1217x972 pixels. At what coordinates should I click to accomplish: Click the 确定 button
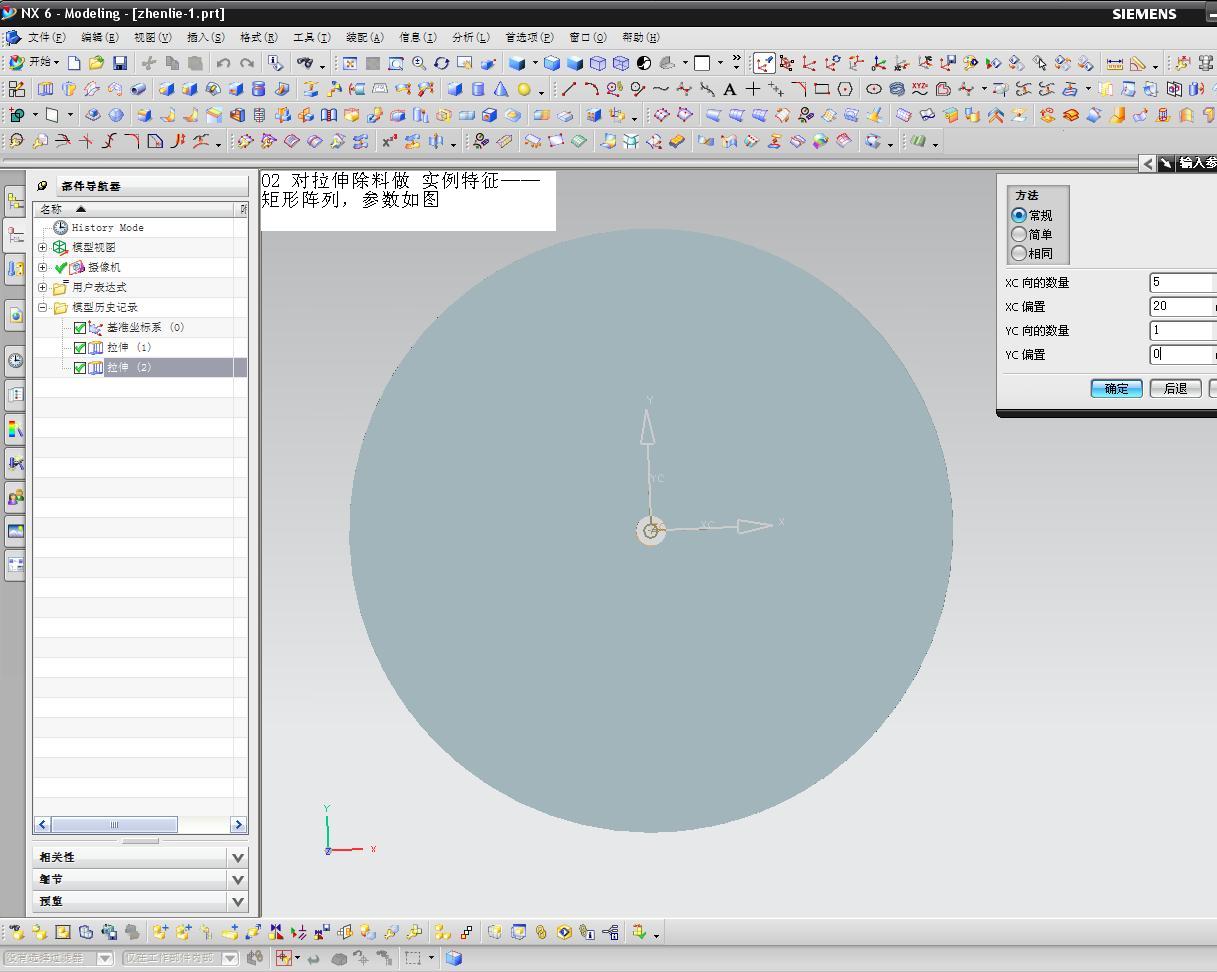pyautogui.click(x=1116, y=388)
